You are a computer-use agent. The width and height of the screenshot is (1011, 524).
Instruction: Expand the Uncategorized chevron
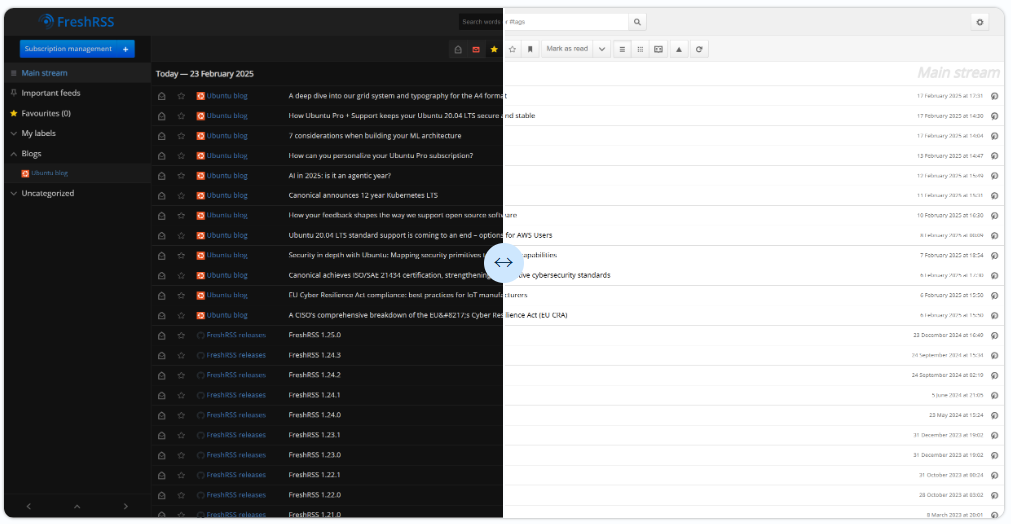tap(14, 194)
